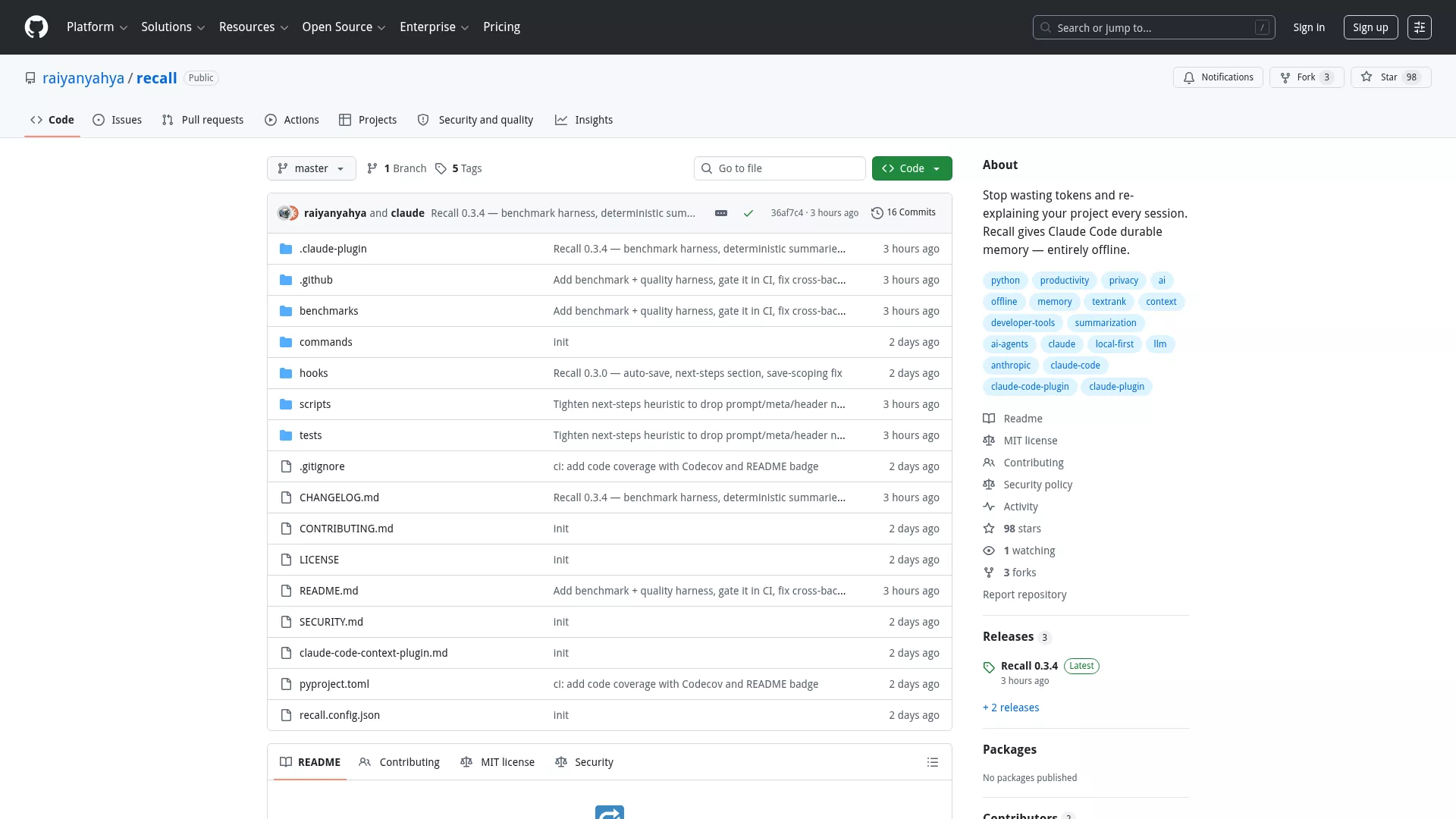Click the claude-code-plugin topic tag
1456x819 pixels.
point(1030,387)
